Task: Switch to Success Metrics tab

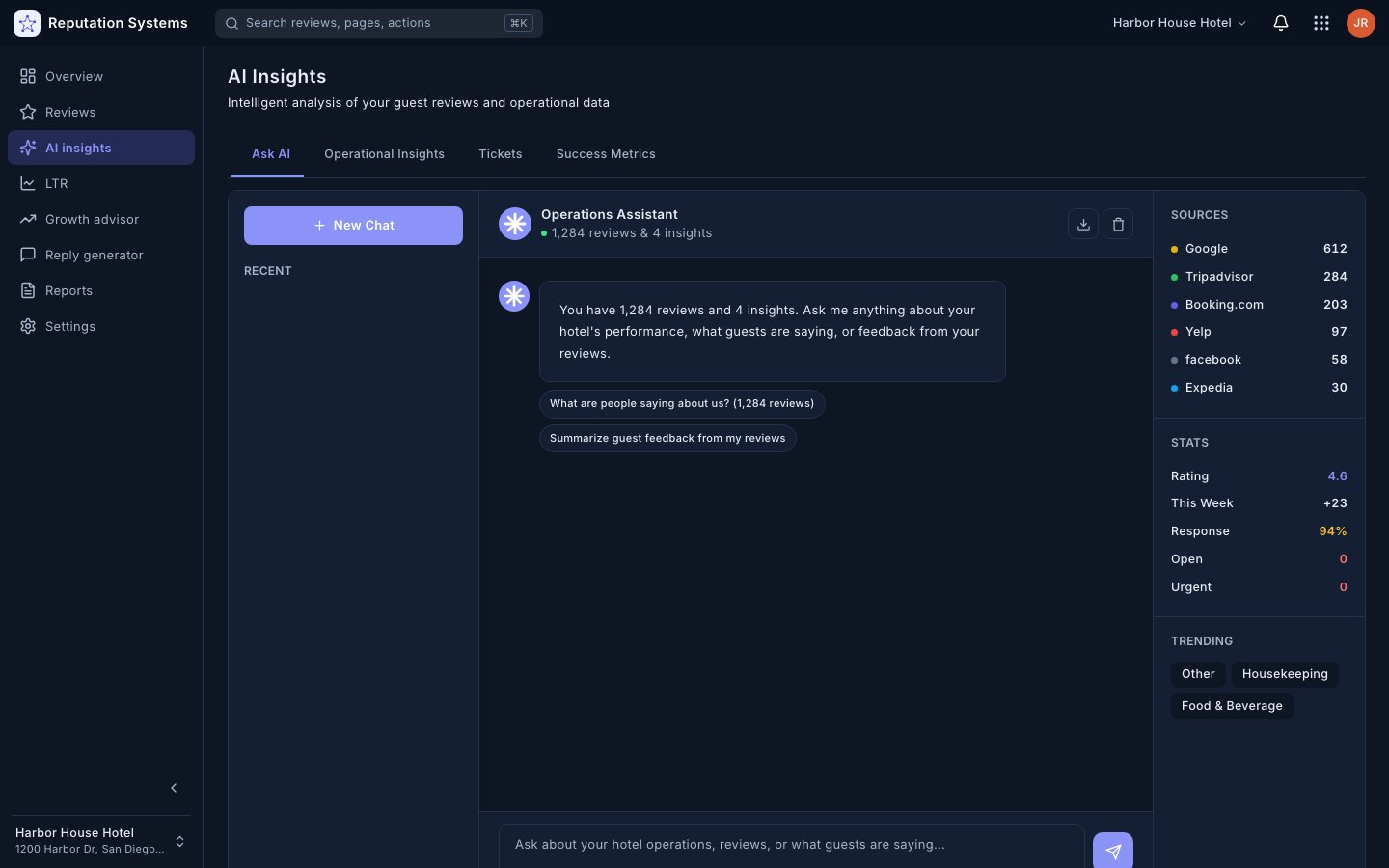Action: point(606,154)
